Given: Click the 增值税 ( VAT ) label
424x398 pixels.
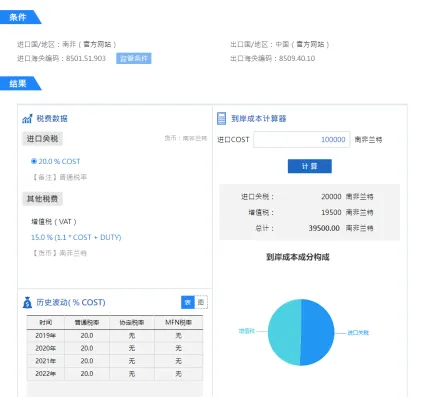Looking at the screenshot, I should (x=54, y=222).
